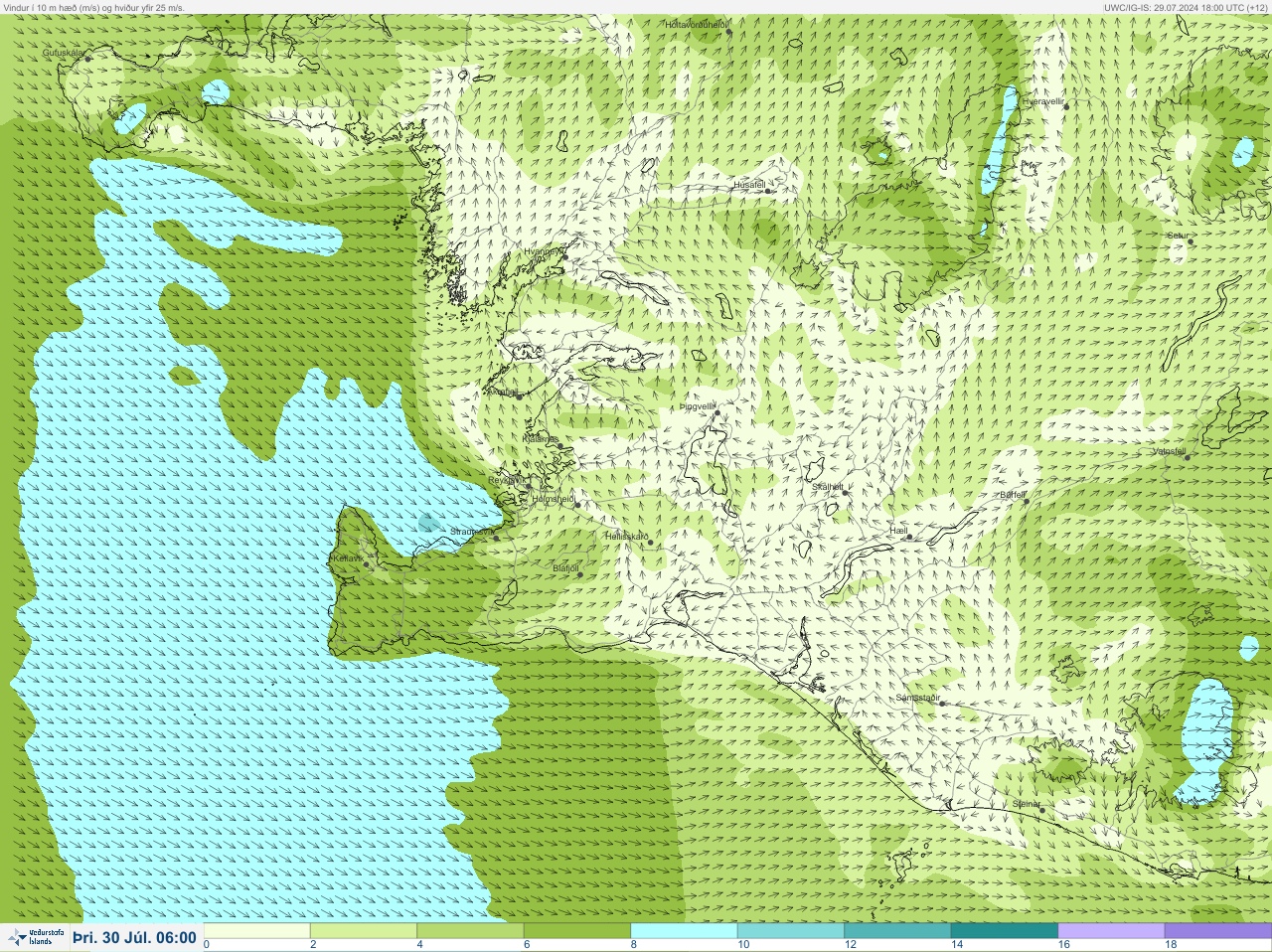
Task: Click the Kjalarnes station label
Action: click(541, 439)
